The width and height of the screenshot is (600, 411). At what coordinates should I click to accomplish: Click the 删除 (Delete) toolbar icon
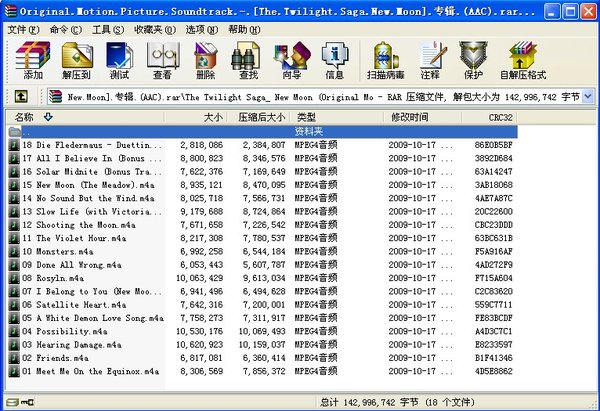coord(205,60)
